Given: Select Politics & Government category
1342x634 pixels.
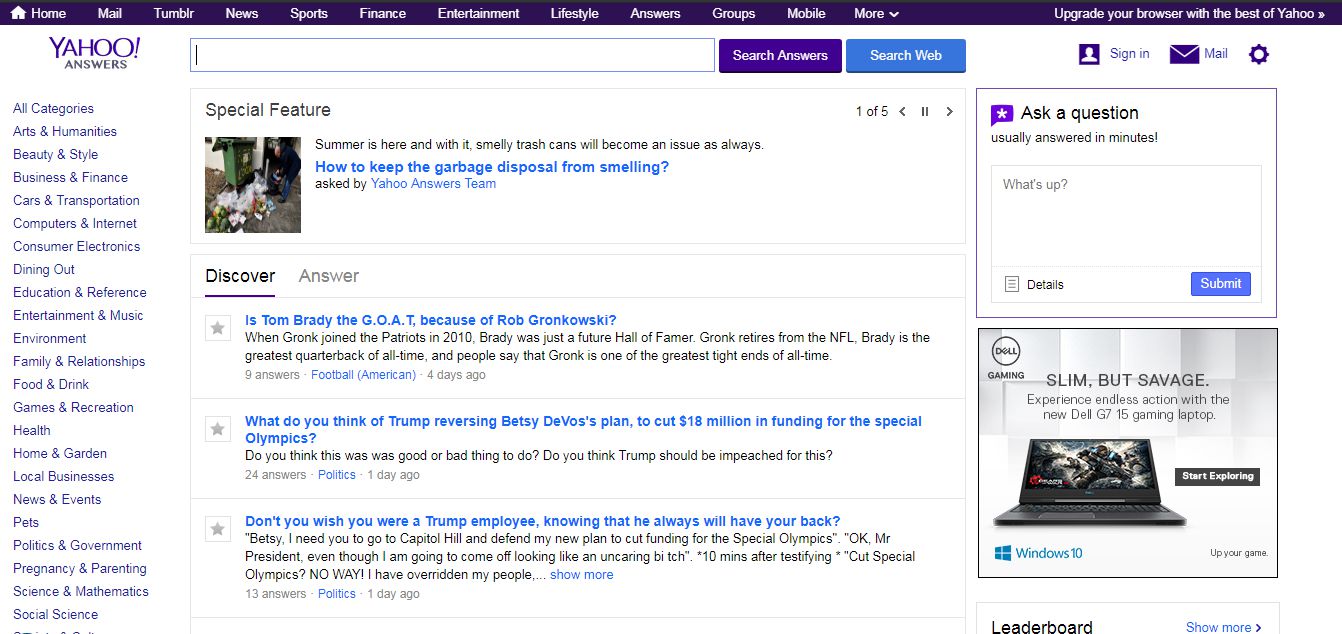Looking at the screenshot, I should tap(77, 545).
